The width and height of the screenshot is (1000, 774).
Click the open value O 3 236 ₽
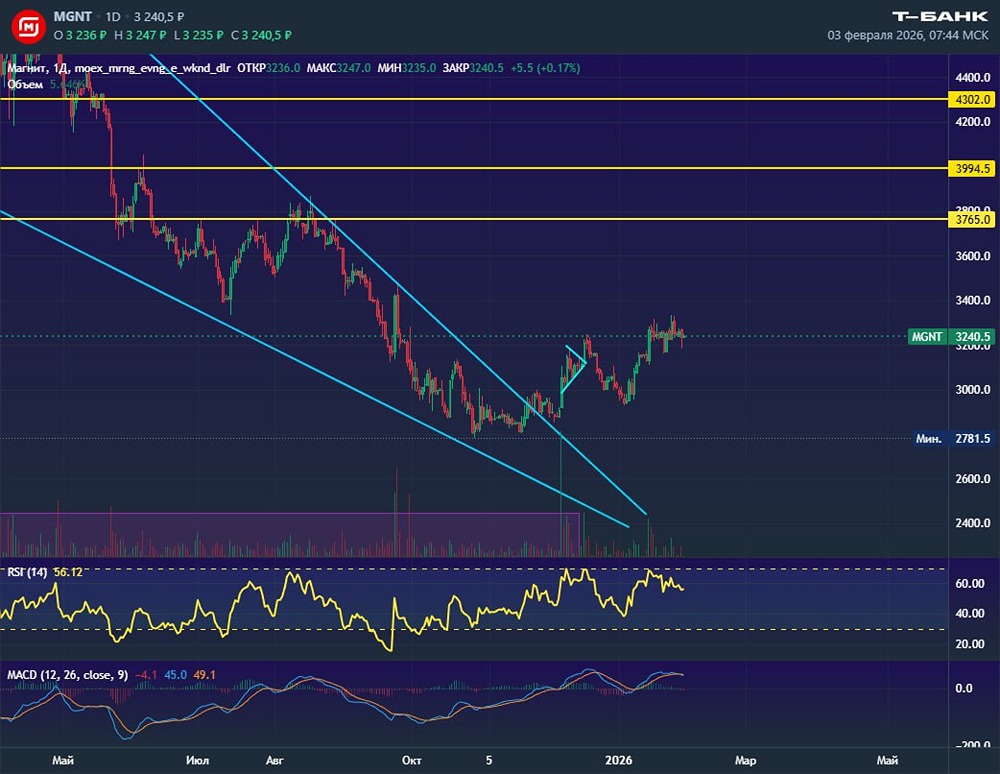(80, 35)
